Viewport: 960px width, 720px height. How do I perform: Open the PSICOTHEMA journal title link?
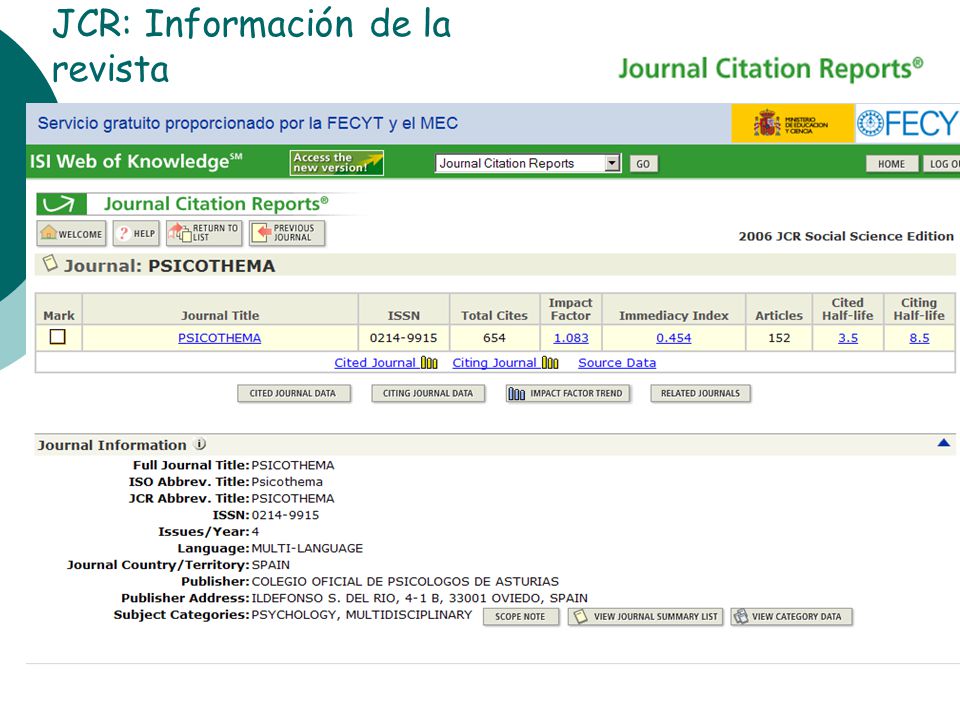[219, 338]
